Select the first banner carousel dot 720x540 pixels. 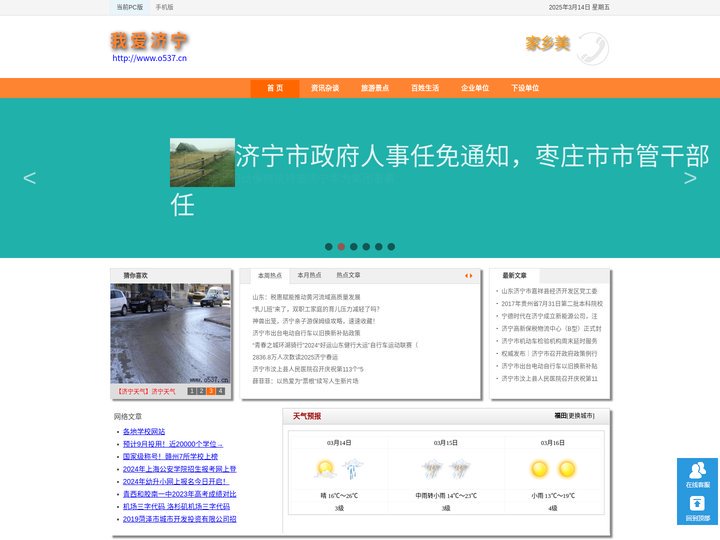[329, 247]
